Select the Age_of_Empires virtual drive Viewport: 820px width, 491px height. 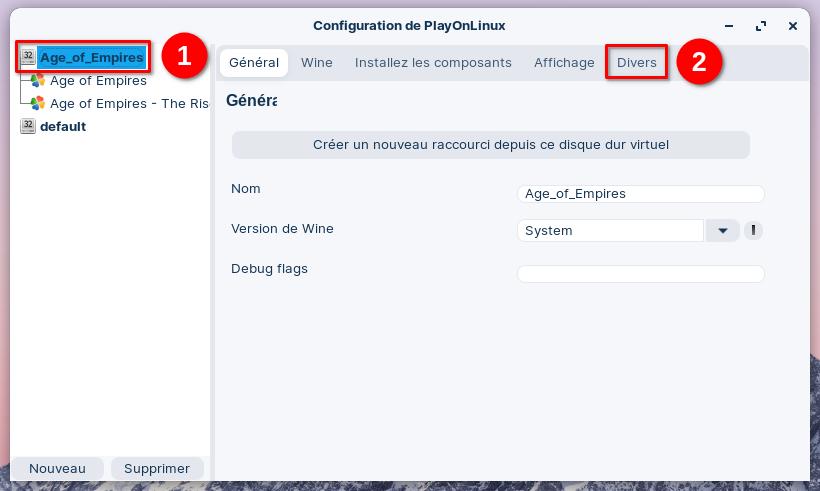coord(92,57)
